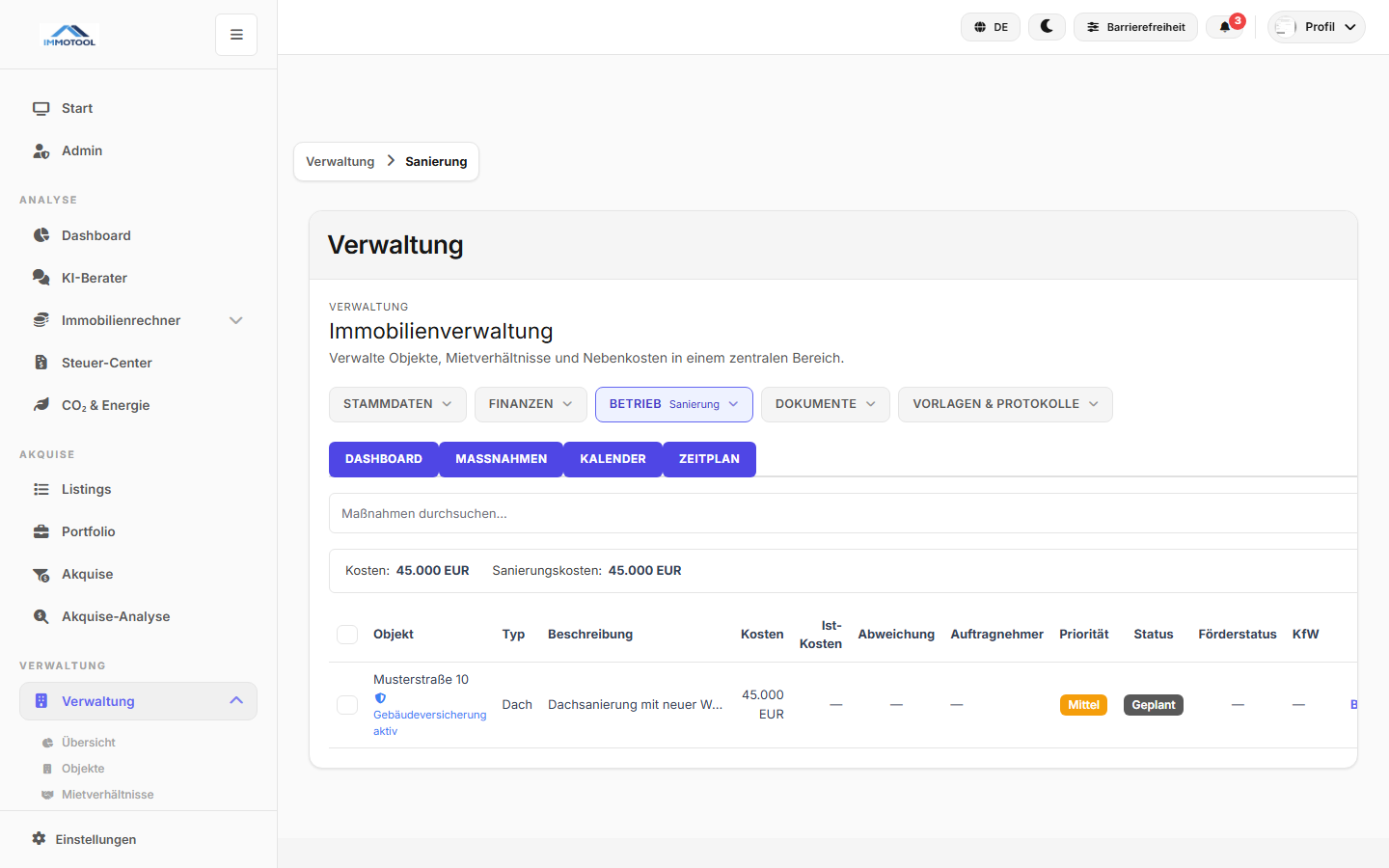Click the 'Gebäudeversicherung aktiv' link
This screenshot has width=1389, height=868.
[x=429, y=722]
